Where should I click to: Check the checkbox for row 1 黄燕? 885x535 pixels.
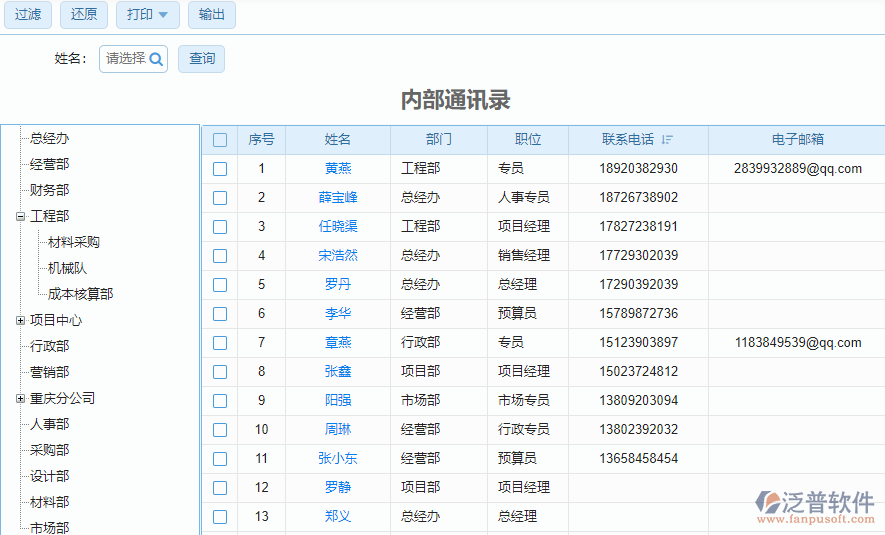[220, 169]
